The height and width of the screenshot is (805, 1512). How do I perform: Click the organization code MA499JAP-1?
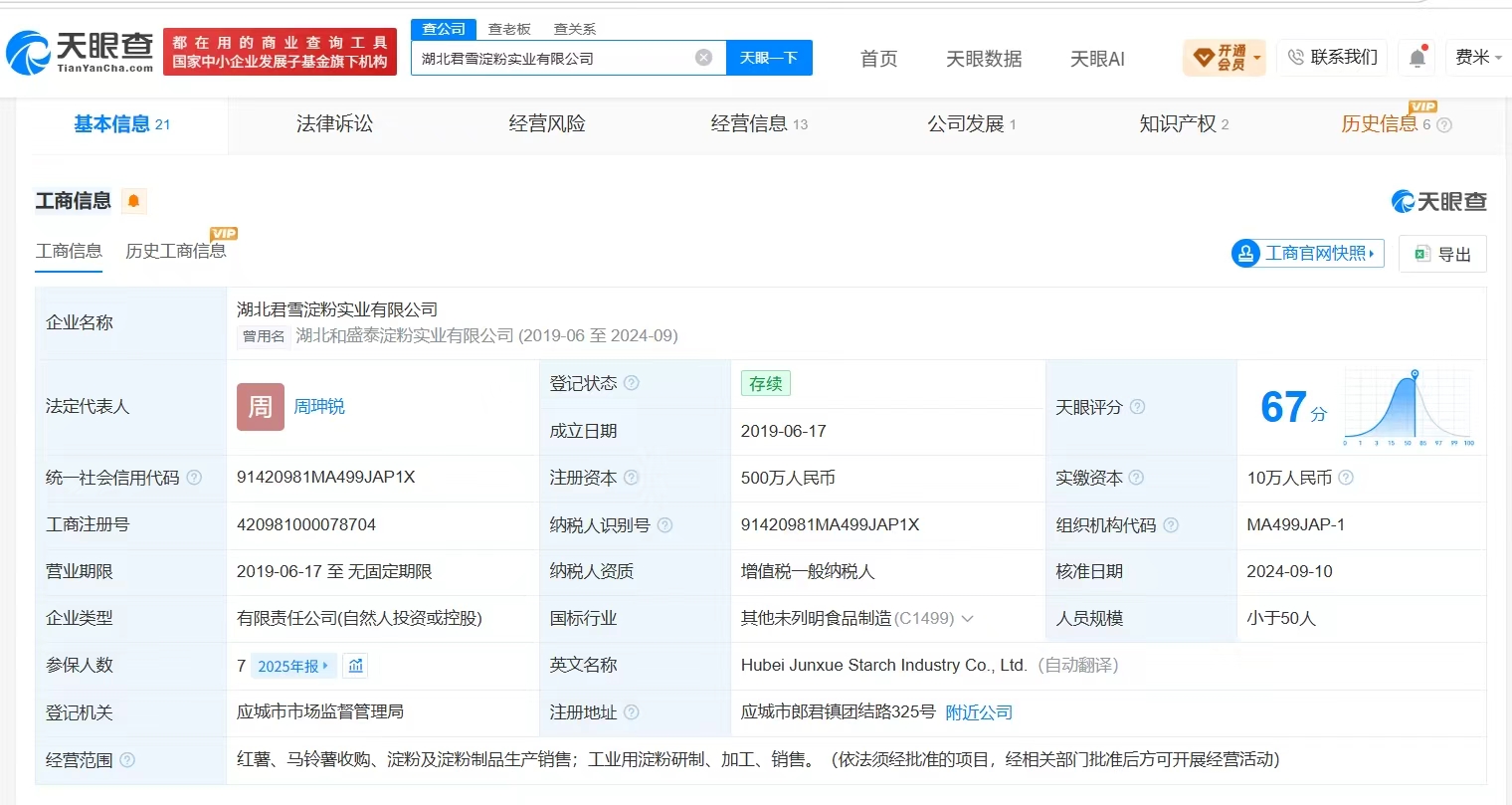click(1295, 524)
